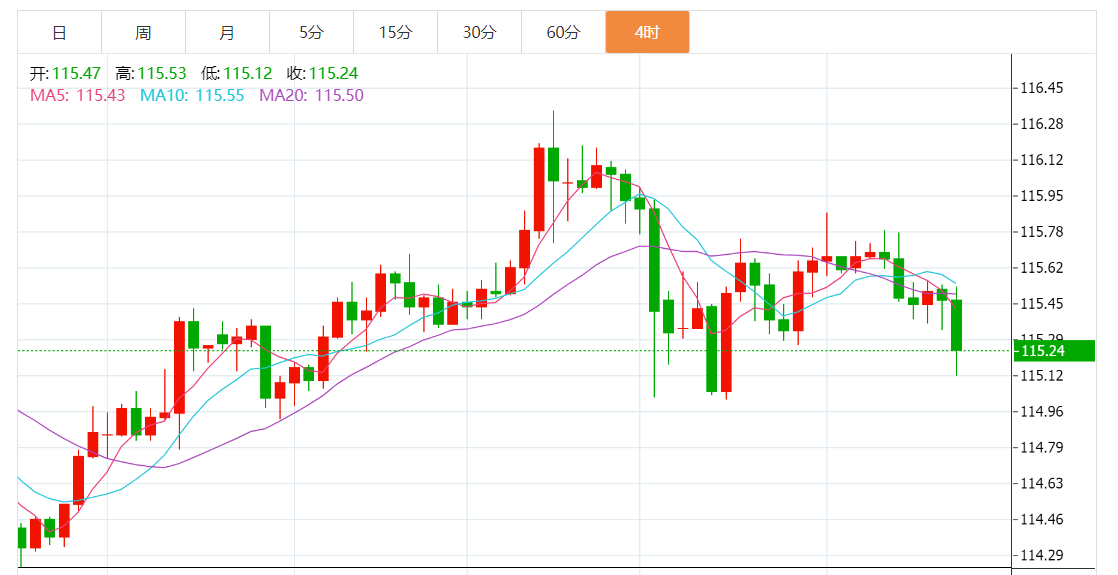Change timeframe to the 60分 tab
This screenshot has height=575, width=1118.
click(563, 32)
